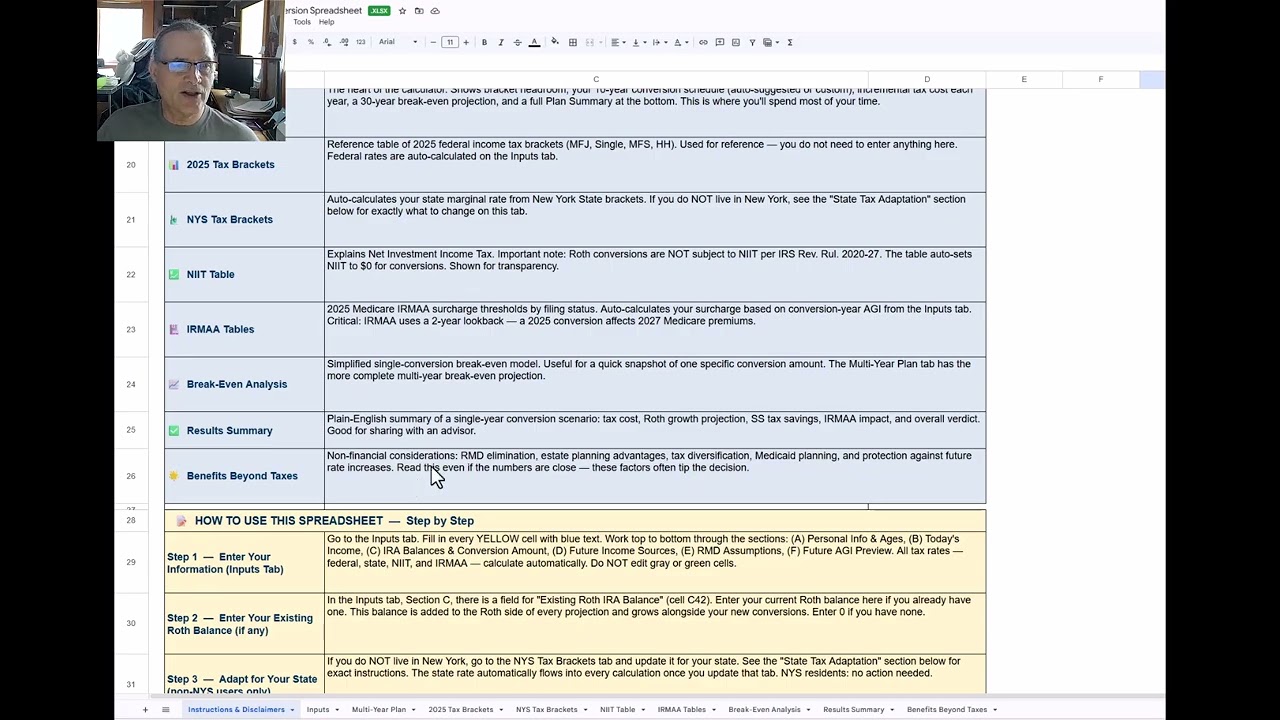Screen dimensions: 1280x720
Task: Open the borders tool
Action: click(x=573, y=42)
